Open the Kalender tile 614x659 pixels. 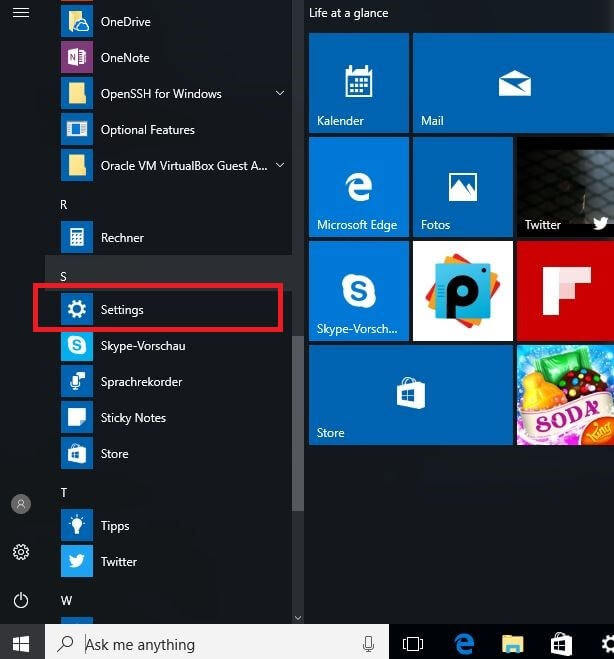[x=359, y=83]
